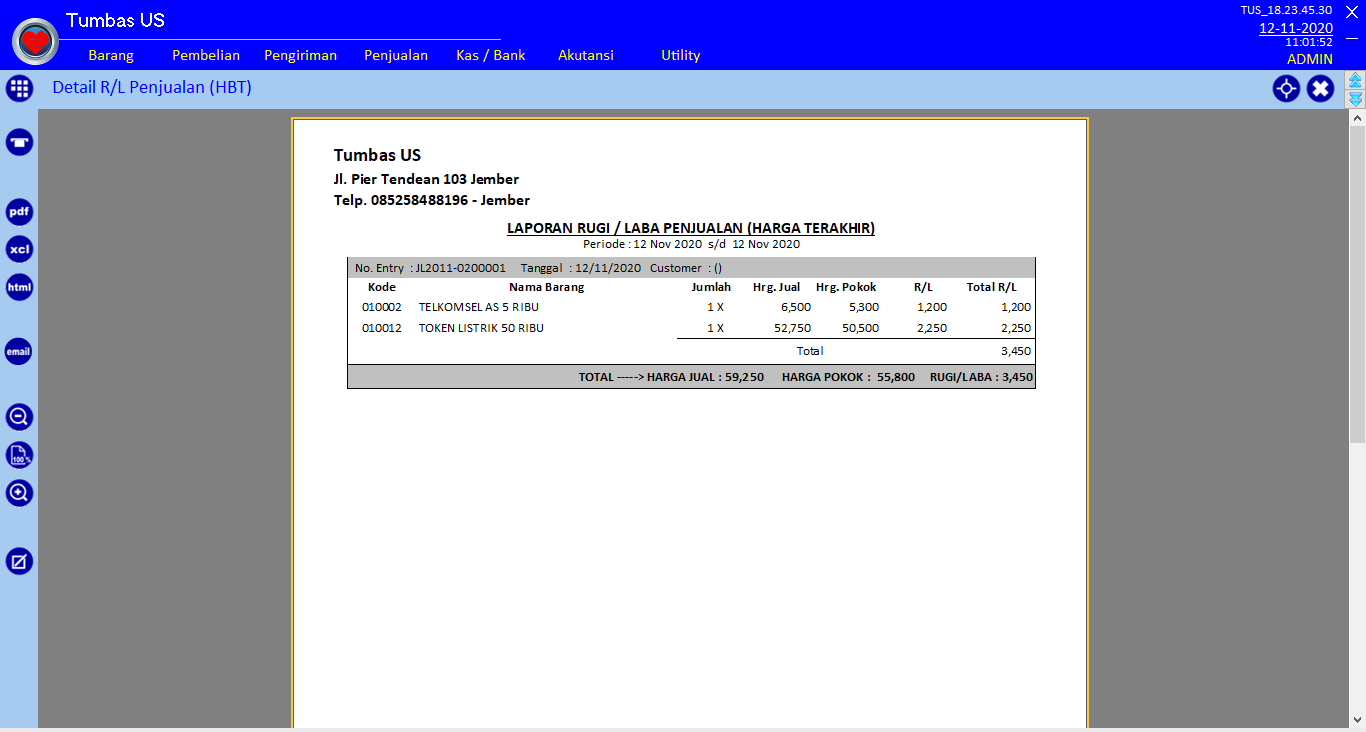Viewport: 1366px width, 732px height.
Task: Click the Detail R/L Penjualan (HBT) title
Action: (x=152, y=87)
